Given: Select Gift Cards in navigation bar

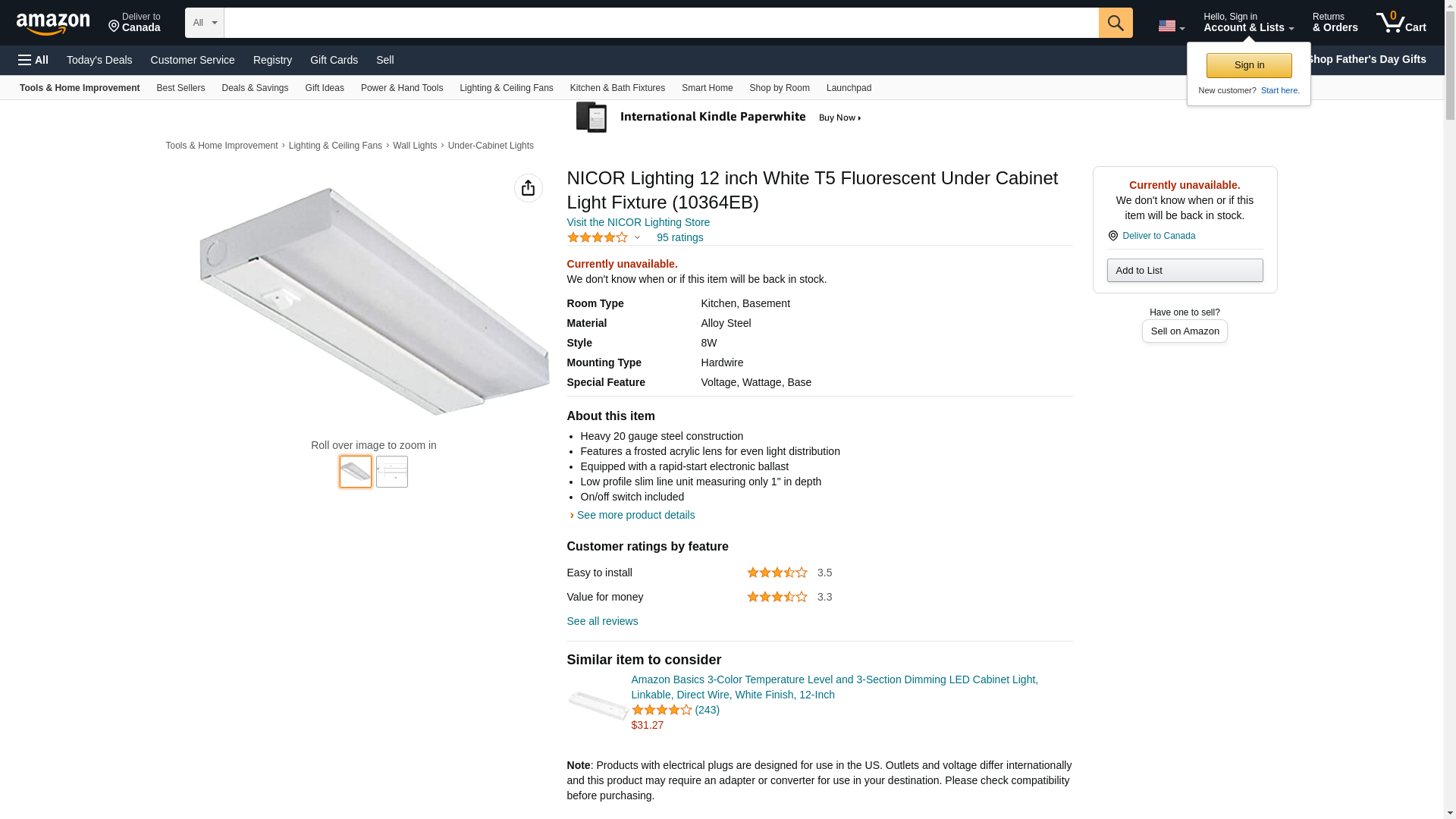Looking at the screenshot, I should [x=334, y=60].
